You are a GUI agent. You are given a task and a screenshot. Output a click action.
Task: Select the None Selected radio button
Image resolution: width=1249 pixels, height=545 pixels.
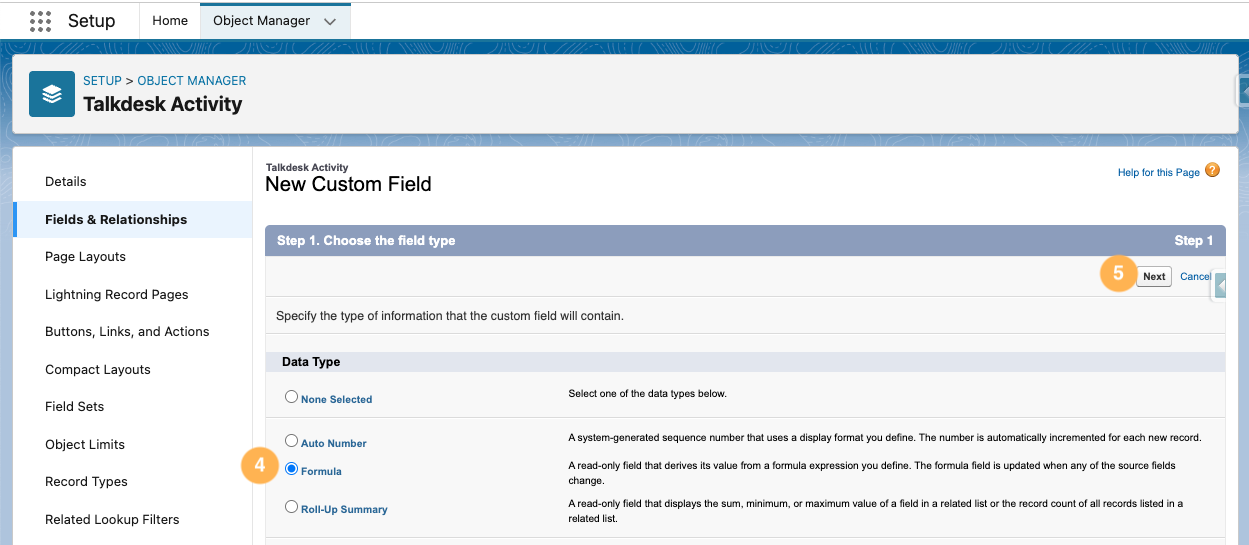[x=292, y=397]
